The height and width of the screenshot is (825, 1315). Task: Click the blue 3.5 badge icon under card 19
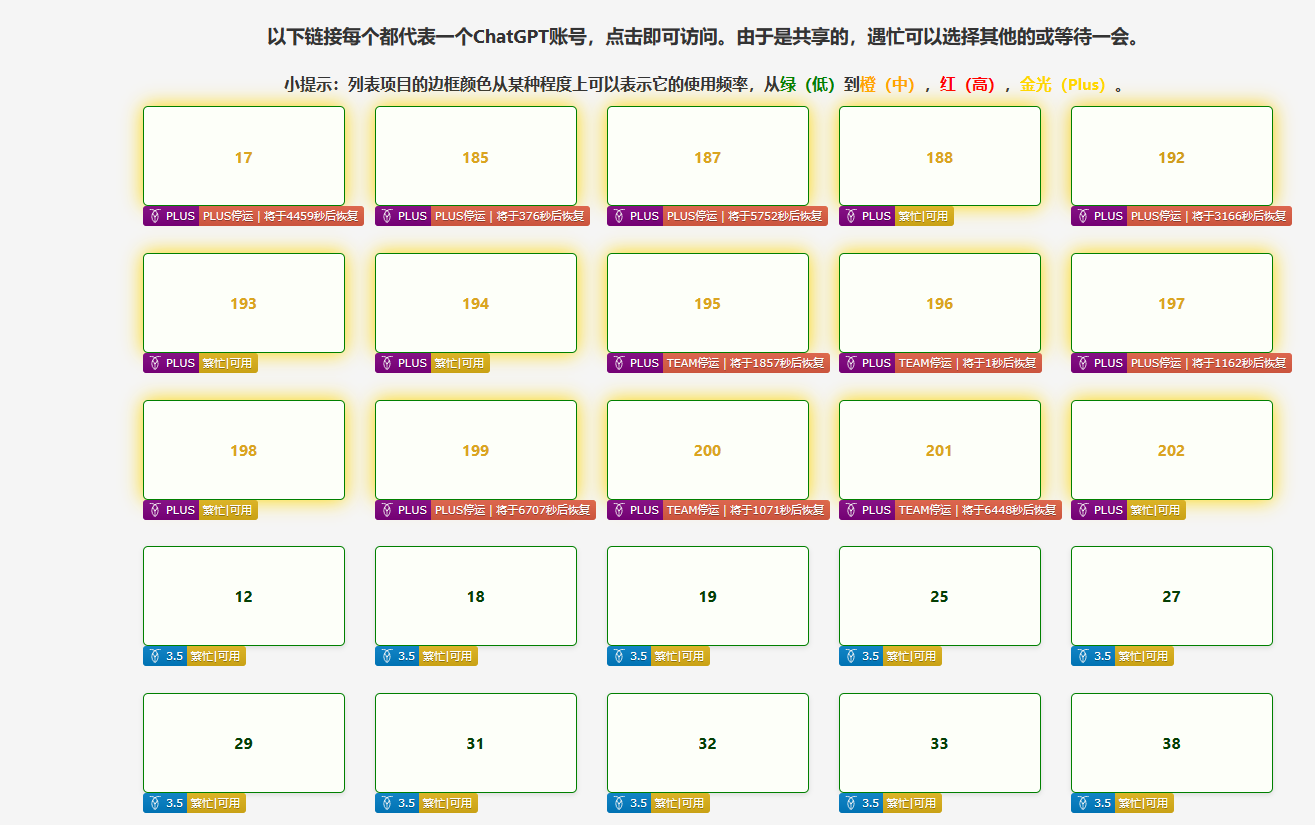[619, 656]
